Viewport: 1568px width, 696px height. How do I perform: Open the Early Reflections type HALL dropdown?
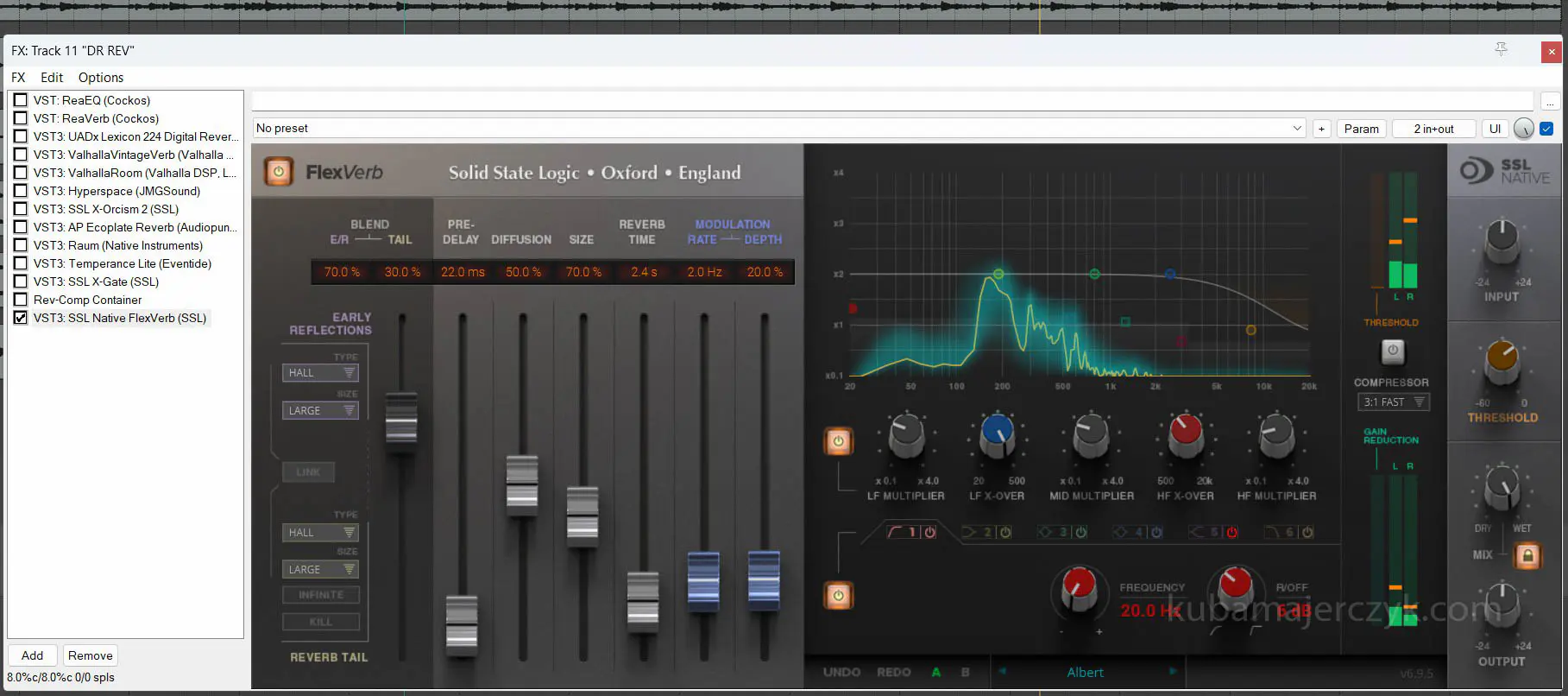click(320, 373)
